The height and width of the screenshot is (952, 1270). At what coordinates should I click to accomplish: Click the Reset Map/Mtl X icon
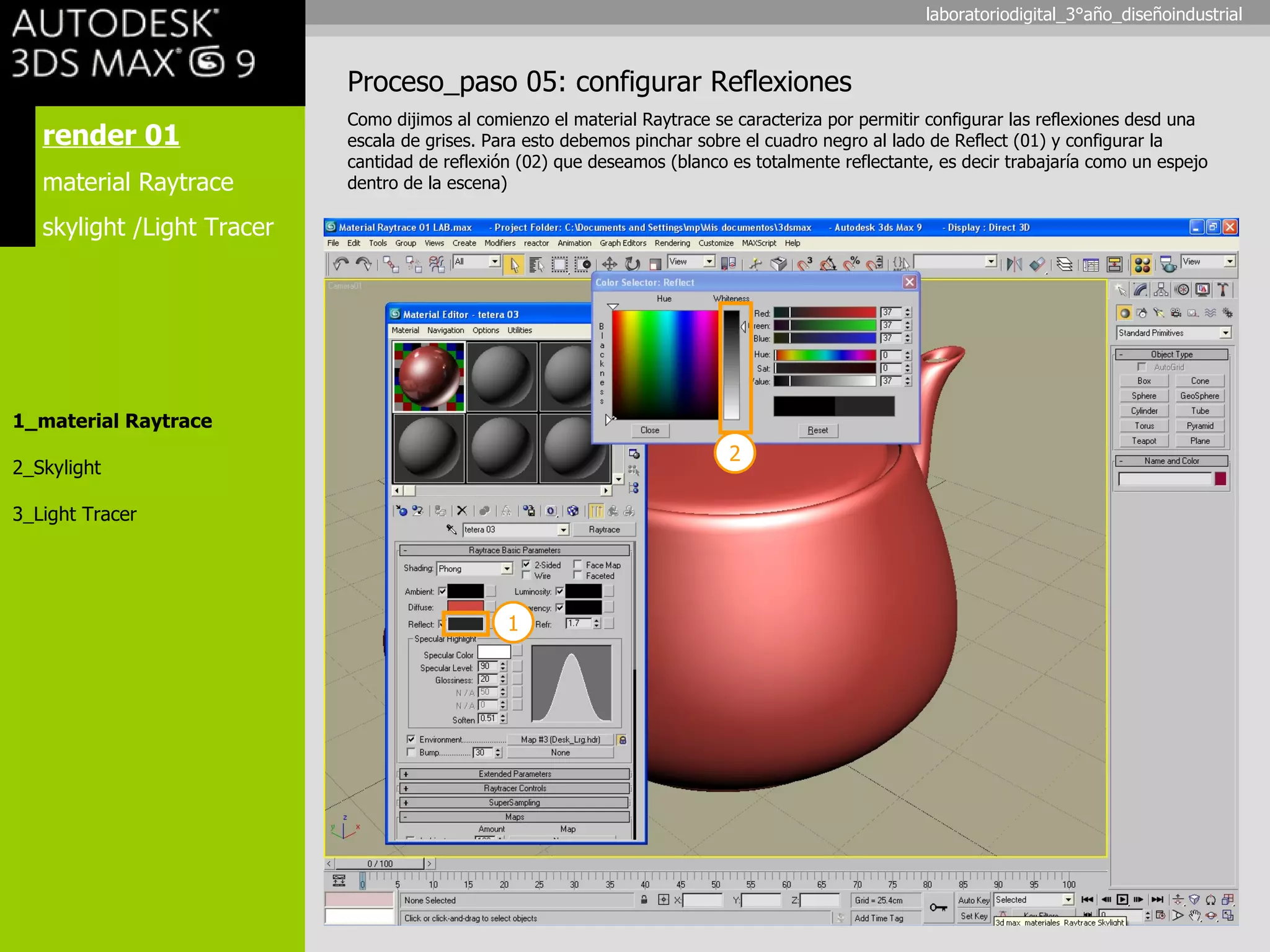pos(461,511)
